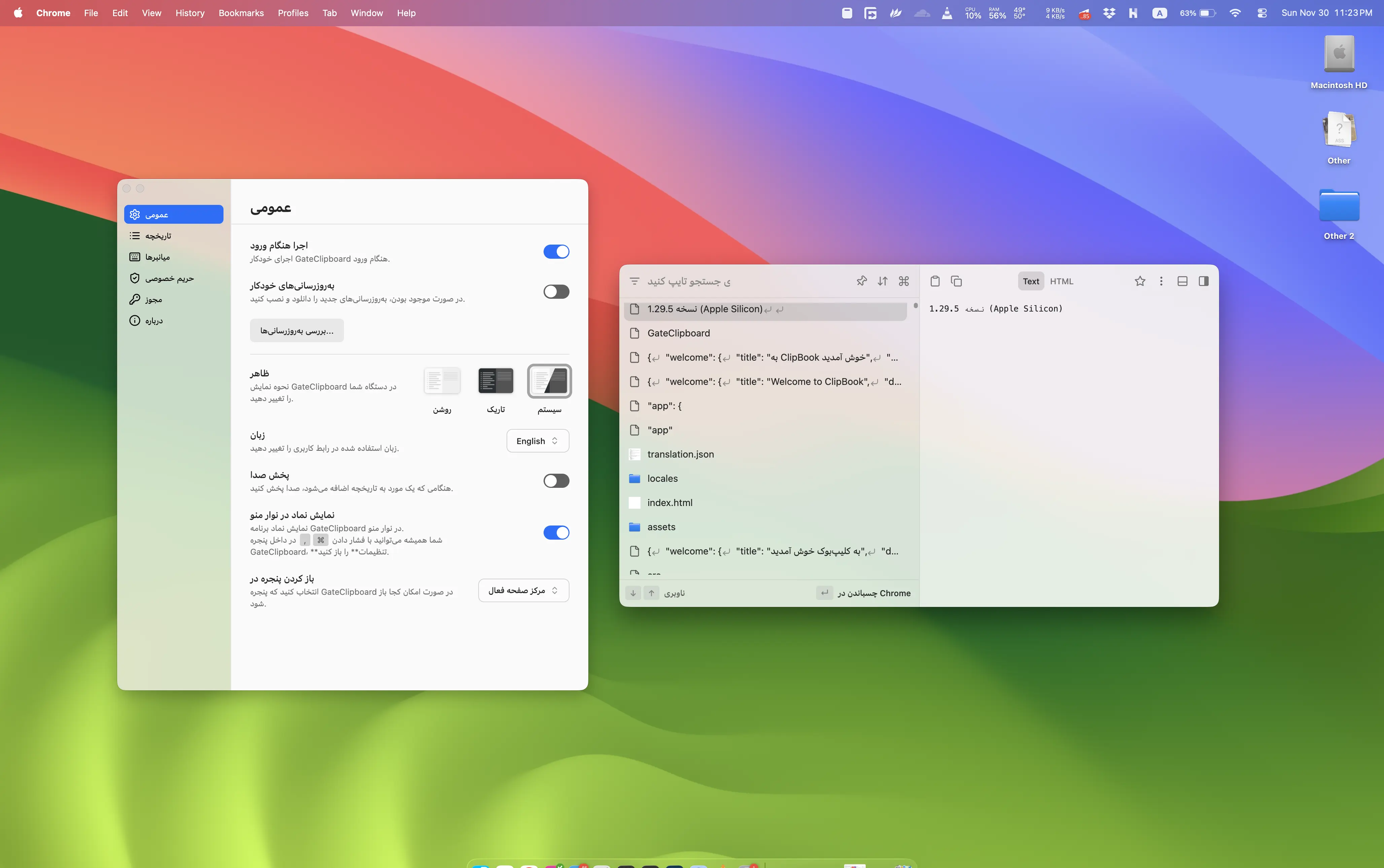Viewport: 1384px width, 868px height.
Task: Click the sort arrows icon
Action: coord(883,281)
